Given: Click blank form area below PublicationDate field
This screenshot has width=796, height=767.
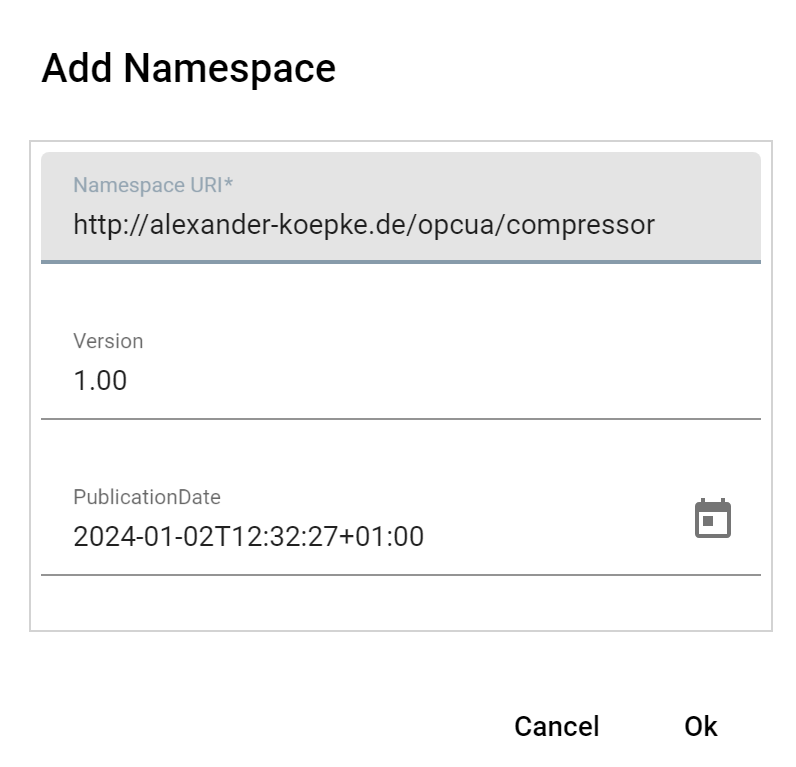Looking at the screenshot, I should click(x=401, y=603).
